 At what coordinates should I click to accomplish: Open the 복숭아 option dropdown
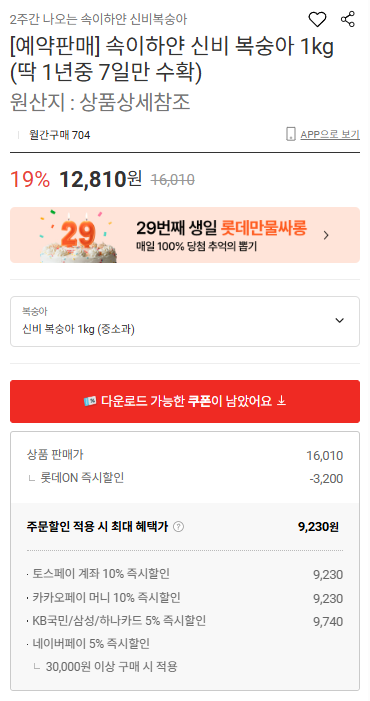coord(185,321)
